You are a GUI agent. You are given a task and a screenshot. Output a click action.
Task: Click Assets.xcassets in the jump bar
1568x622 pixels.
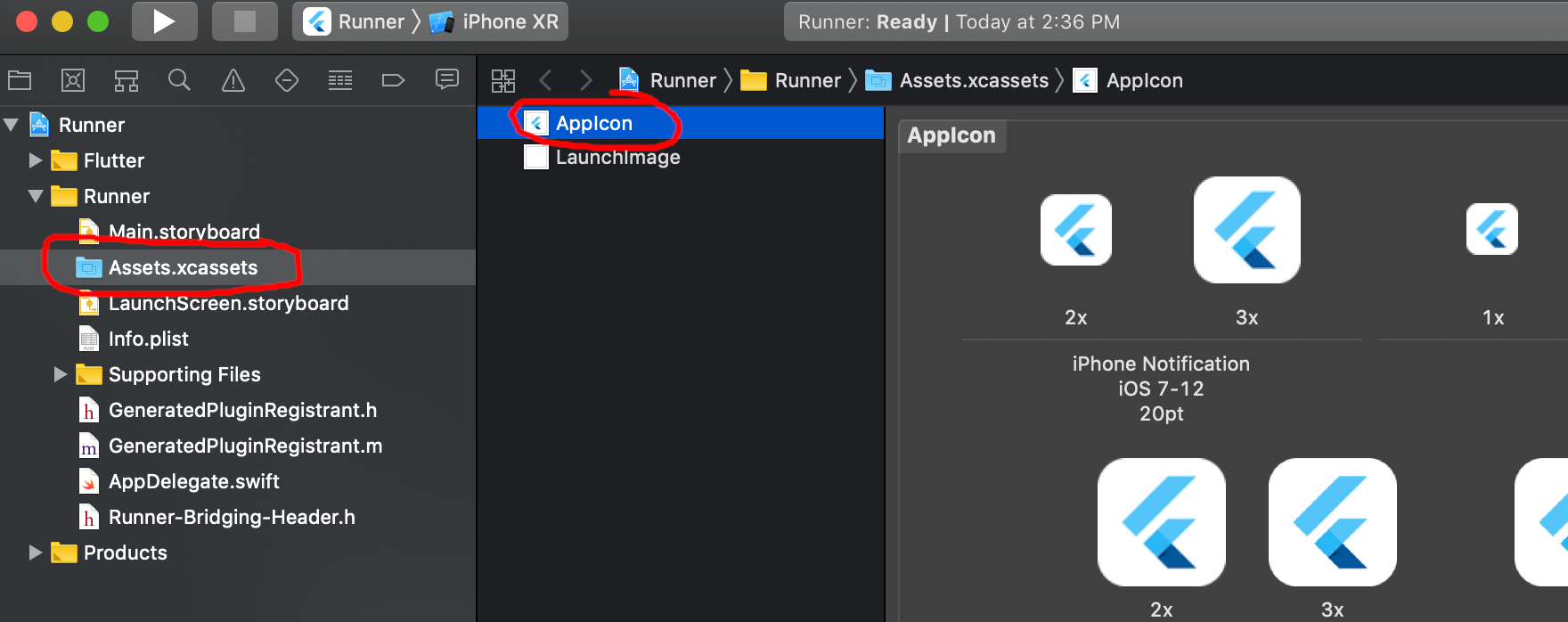coord(958,80)
